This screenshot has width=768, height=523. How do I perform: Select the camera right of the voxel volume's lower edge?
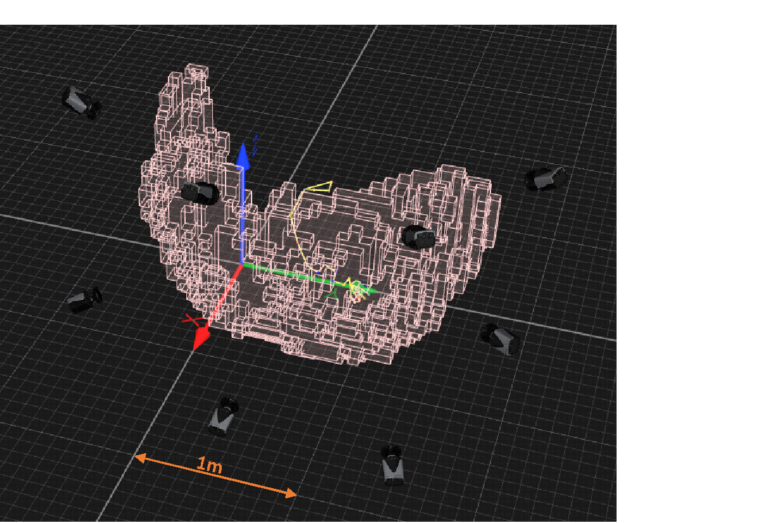pyautogui.click(x=501, y=339)
